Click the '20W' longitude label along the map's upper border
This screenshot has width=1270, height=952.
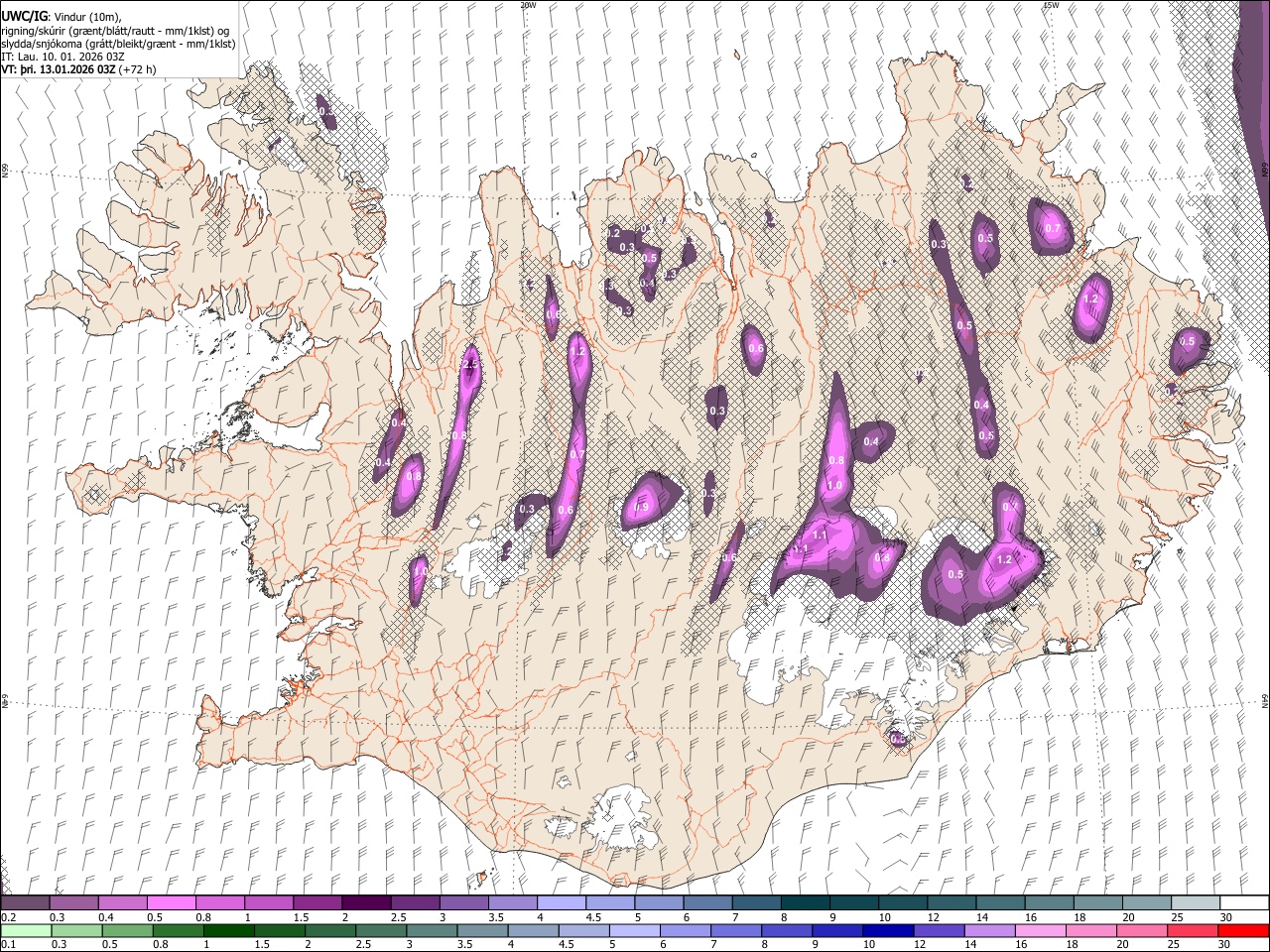point(528,5)
